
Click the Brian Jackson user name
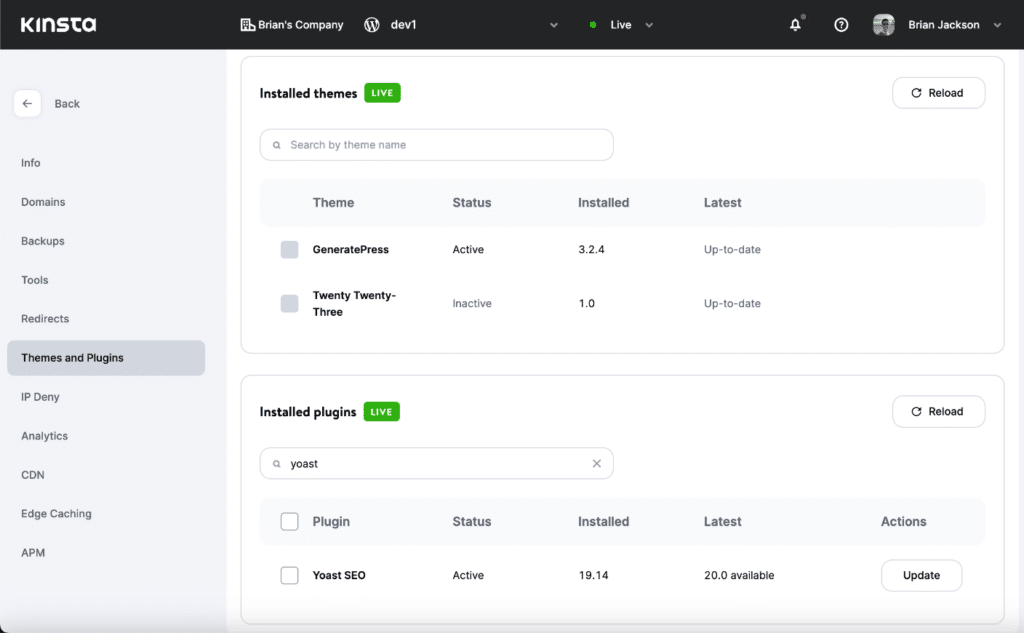pyautogui.click(x=944, y=25)
